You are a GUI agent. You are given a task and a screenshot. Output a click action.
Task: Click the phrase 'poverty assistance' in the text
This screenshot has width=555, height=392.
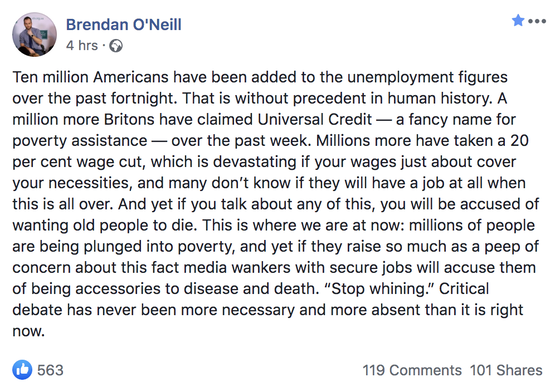tap(80, 141)
